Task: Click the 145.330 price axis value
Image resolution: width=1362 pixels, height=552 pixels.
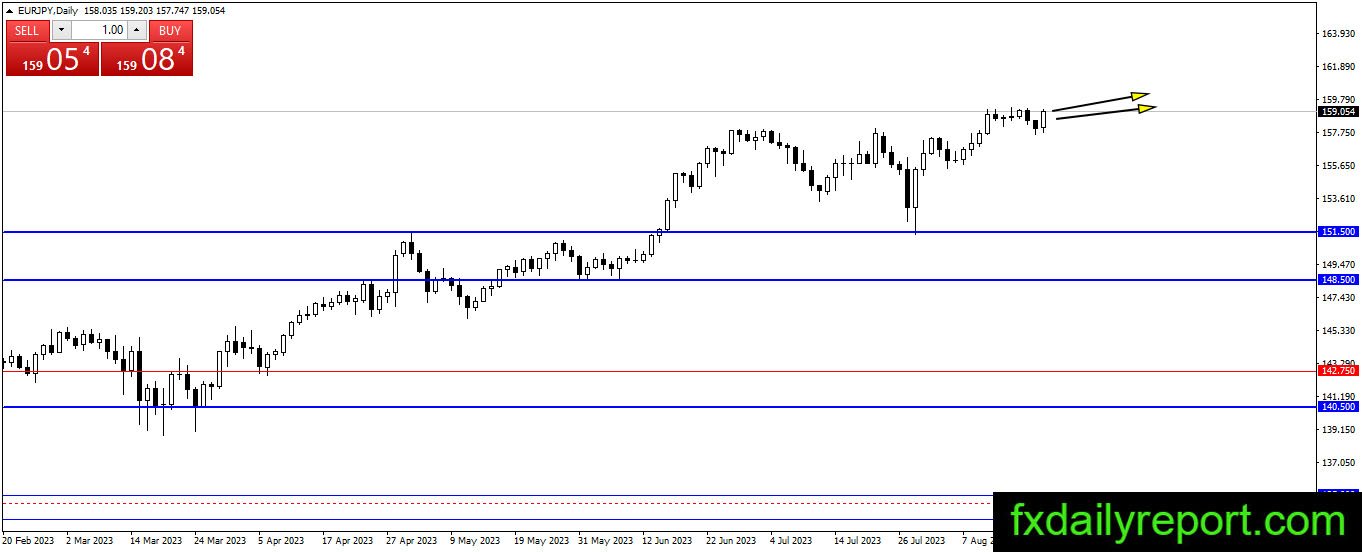Action: pos(1337,331)
